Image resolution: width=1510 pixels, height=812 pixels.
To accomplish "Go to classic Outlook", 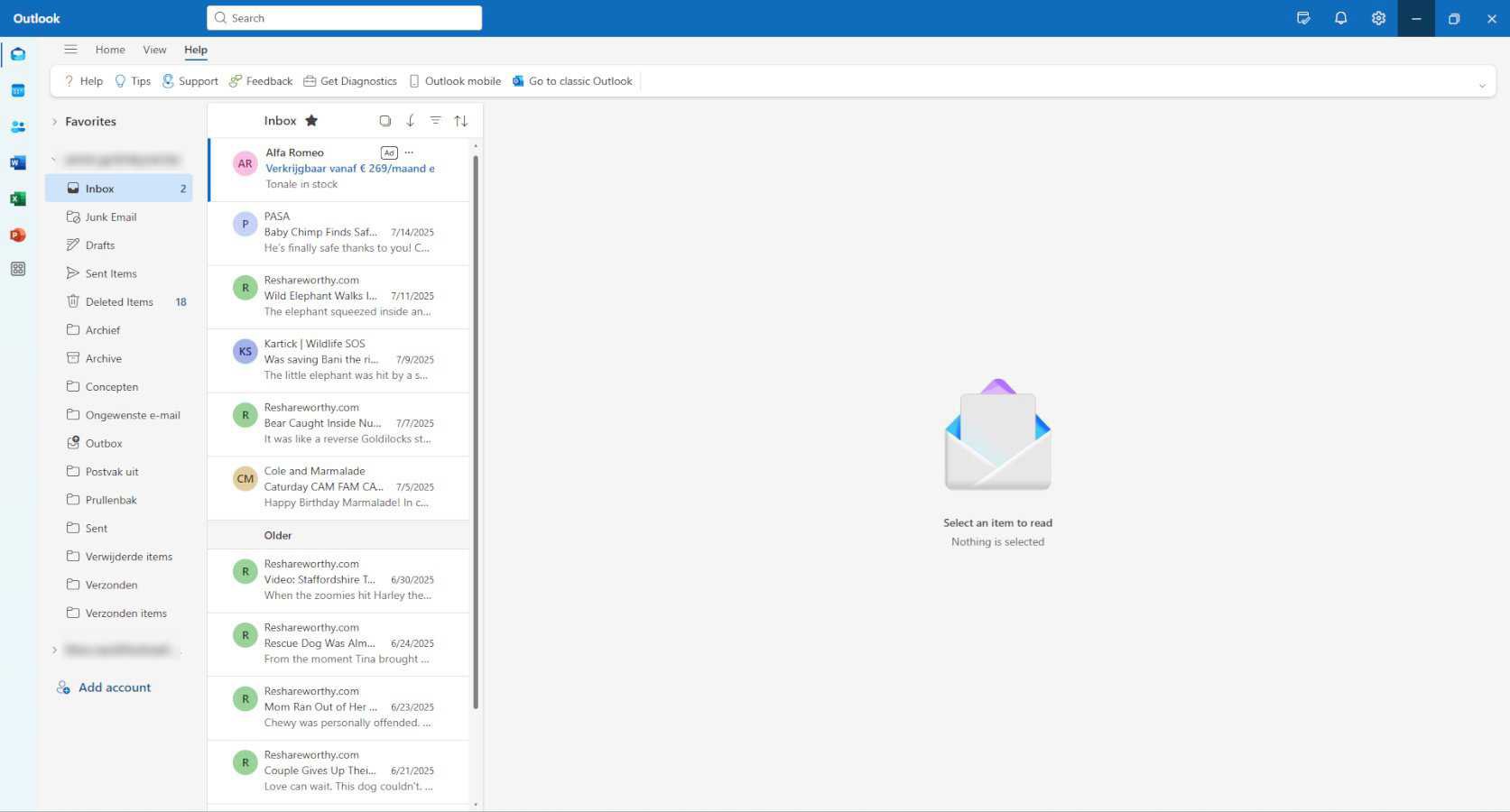I will [572, 81].
